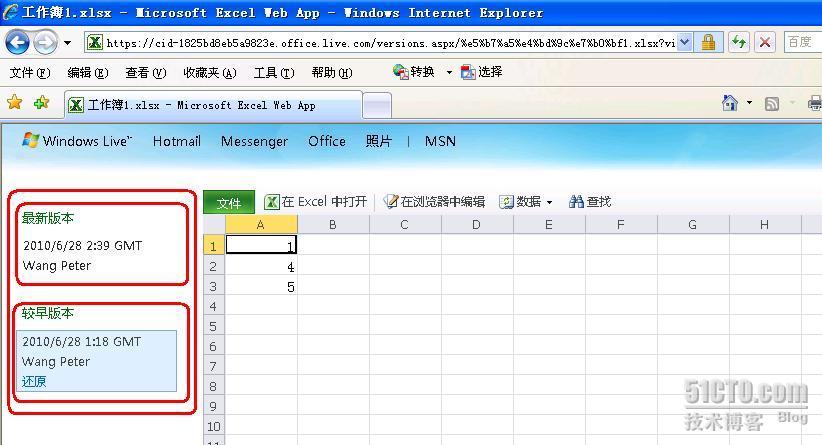Open the recent pages dropdown arrow
The height and width of the screenshot is (445, 822).
pyautogui.click(x=68, y=43)
